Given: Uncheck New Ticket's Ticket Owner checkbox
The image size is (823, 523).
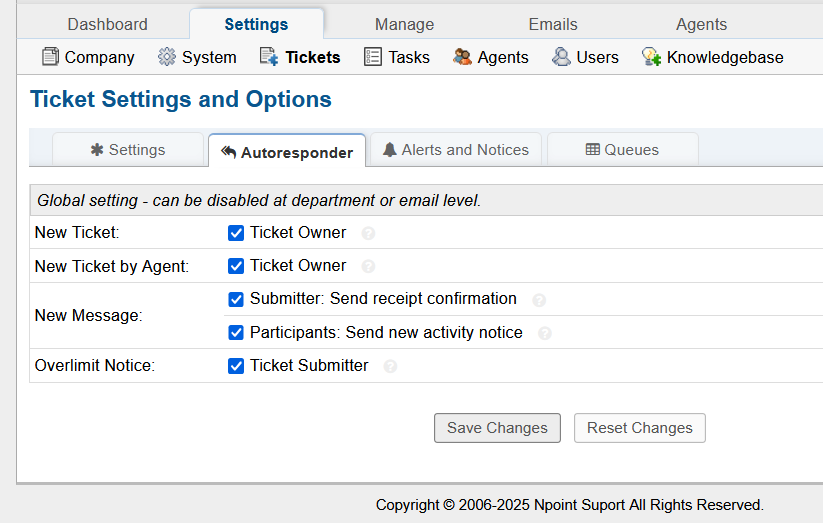Looking at the screenshot, I should click(236, 233).
